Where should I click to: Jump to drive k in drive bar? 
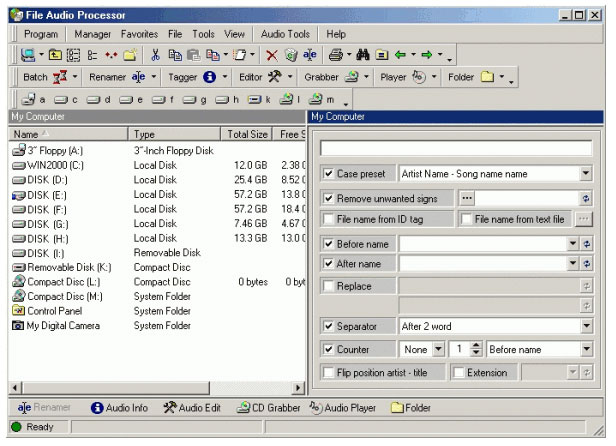point(259,100)
